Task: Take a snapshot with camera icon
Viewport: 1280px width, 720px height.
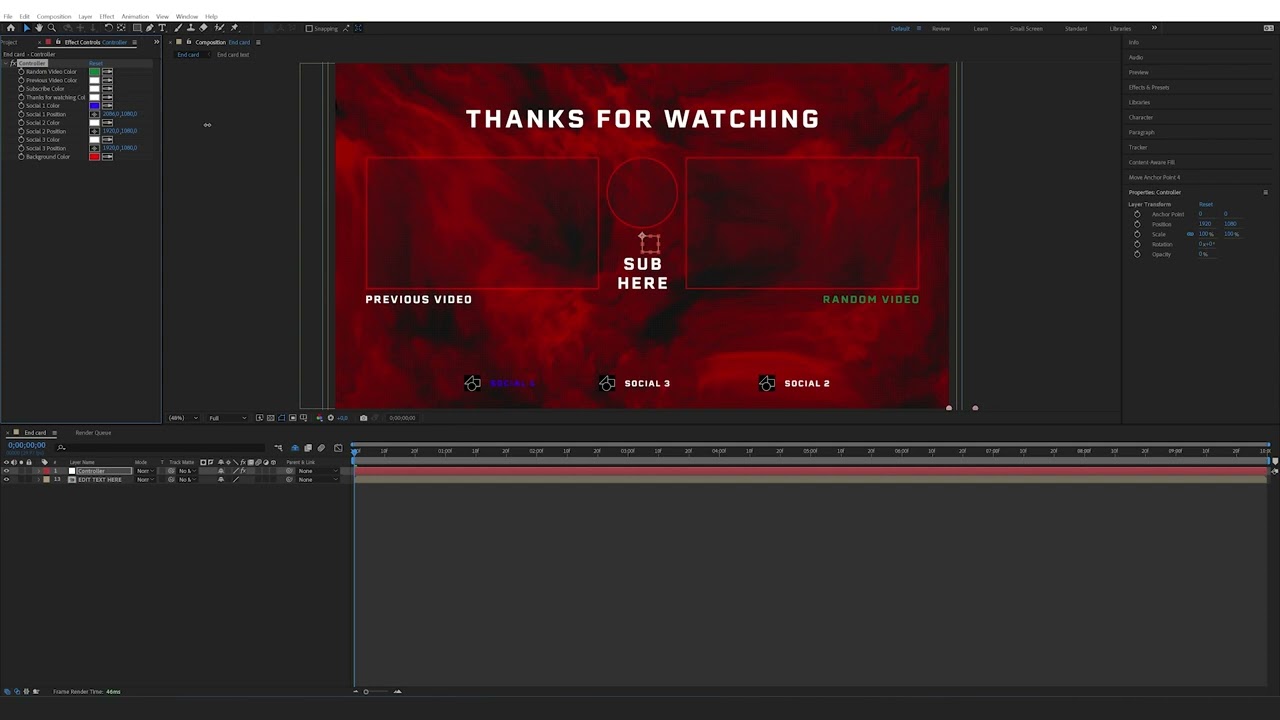Action: [363, 418]
